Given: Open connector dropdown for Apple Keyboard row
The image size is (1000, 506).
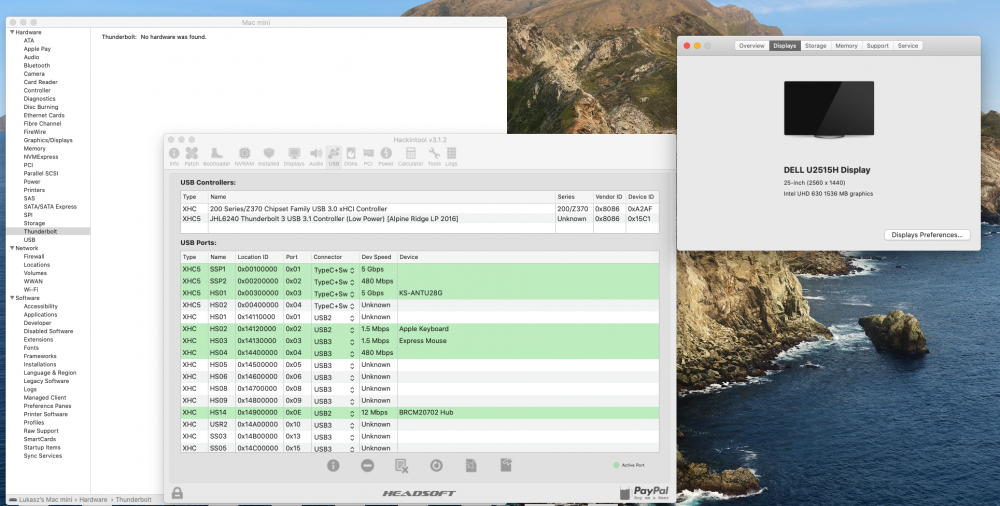Looking at the screenshot, I should pos(334,329).
